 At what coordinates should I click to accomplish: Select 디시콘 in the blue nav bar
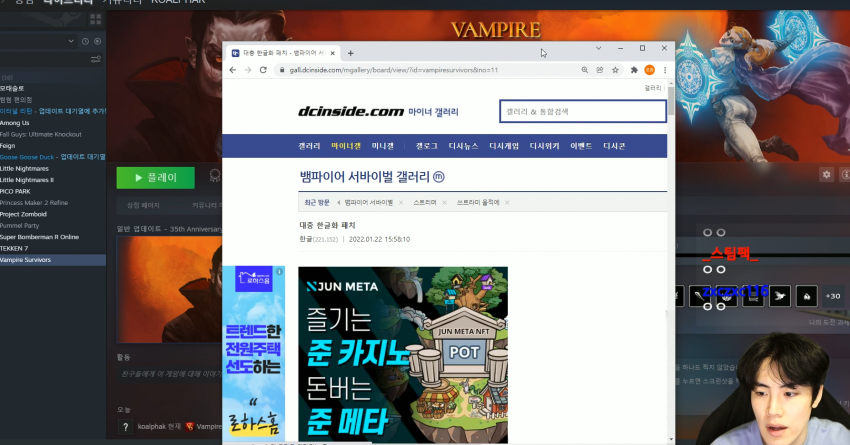(614, 146)
